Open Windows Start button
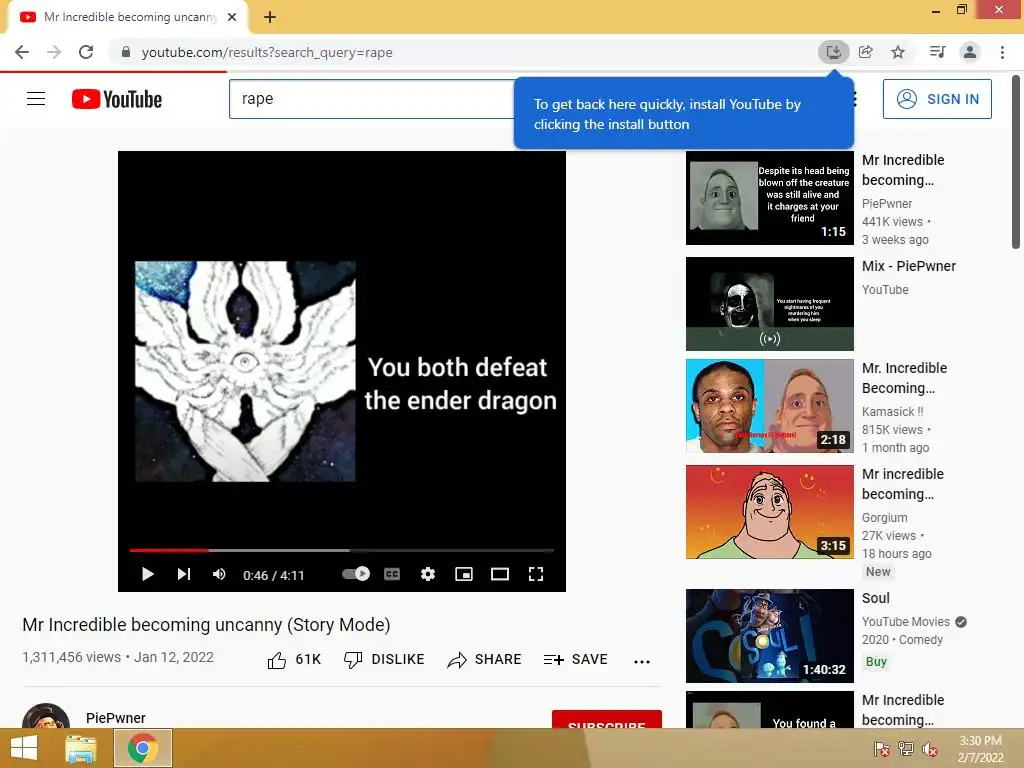The height and width of the screenshot is (768, 1024). click(24, 748)
